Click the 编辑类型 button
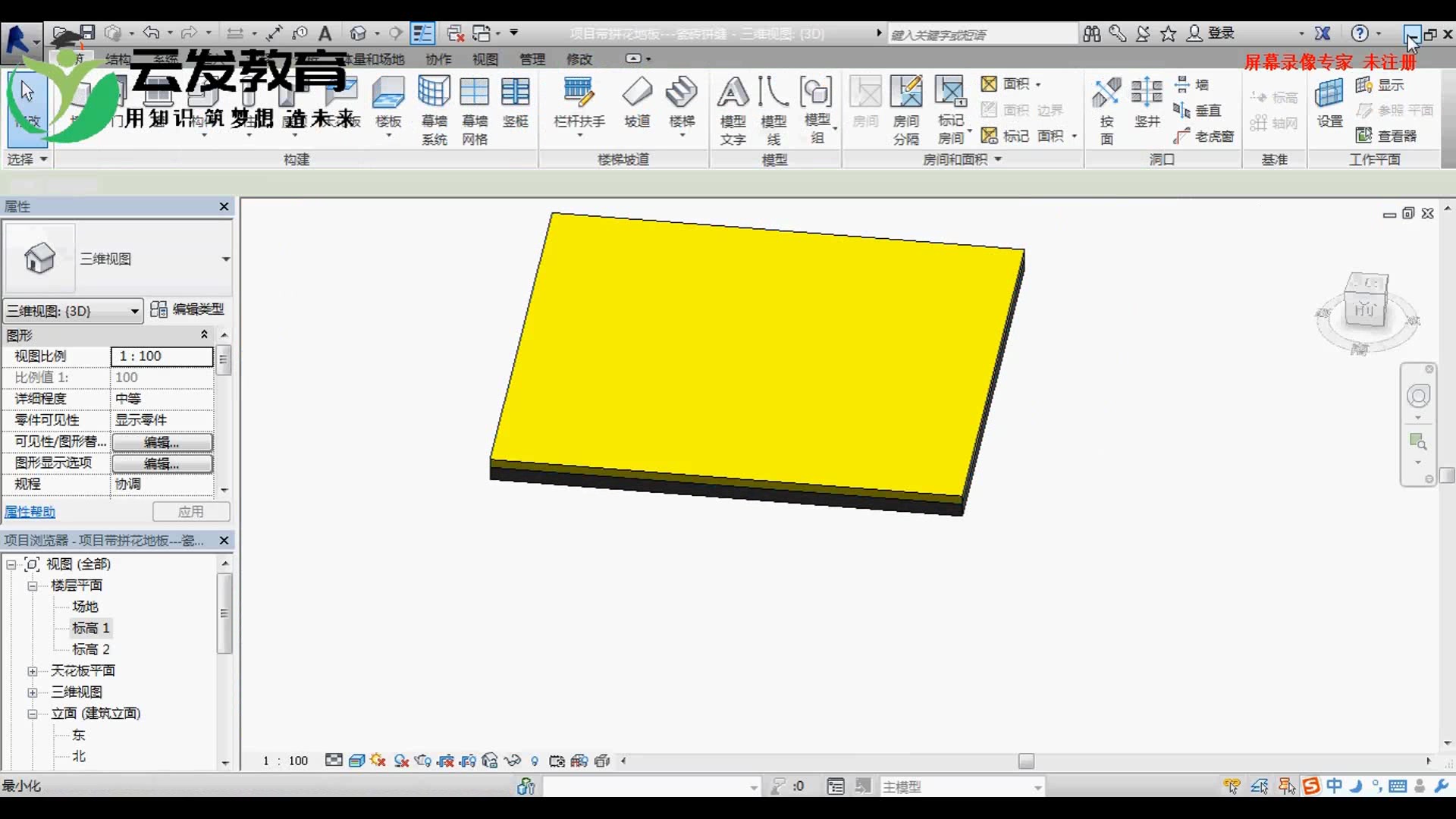 tap(187, 309)
